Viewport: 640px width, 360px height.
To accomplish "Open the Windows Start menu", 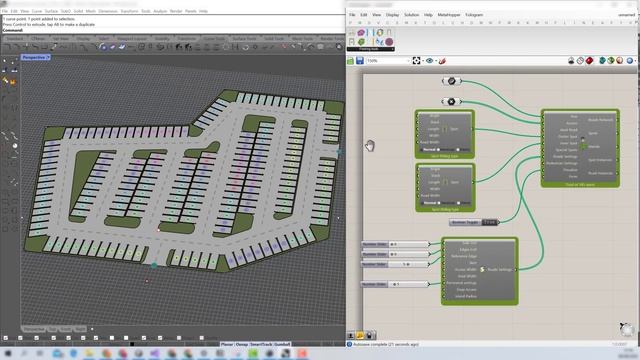I will tap(8, 353).
